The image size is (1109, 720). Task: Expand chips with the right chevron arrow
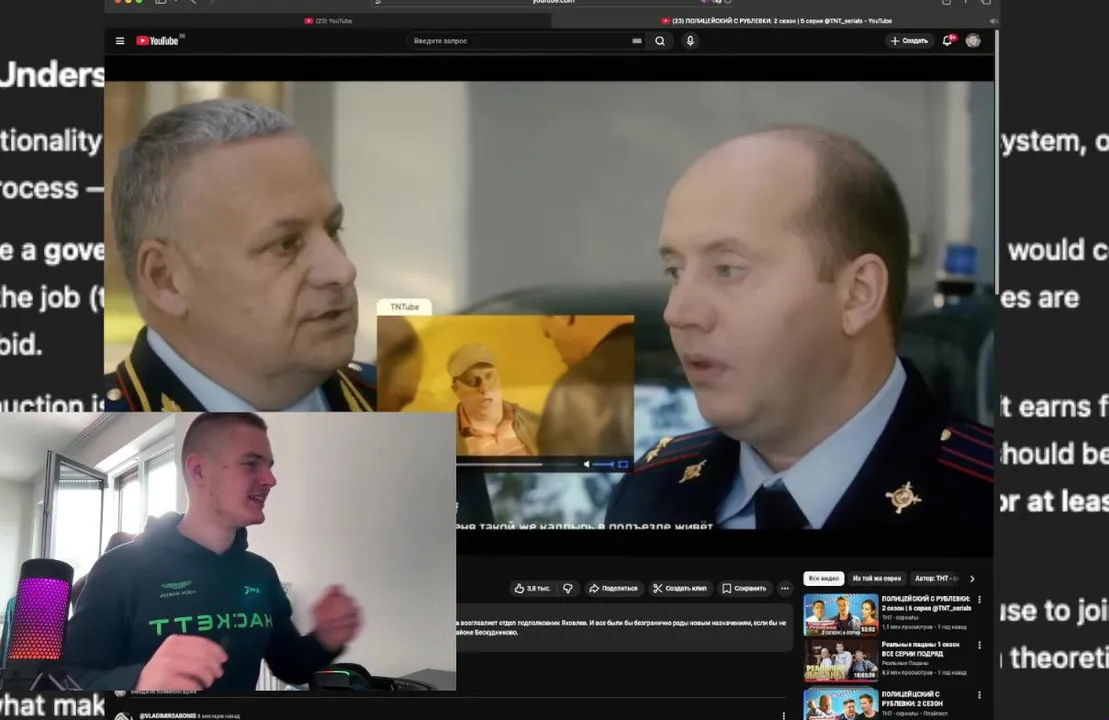[972, 579]
